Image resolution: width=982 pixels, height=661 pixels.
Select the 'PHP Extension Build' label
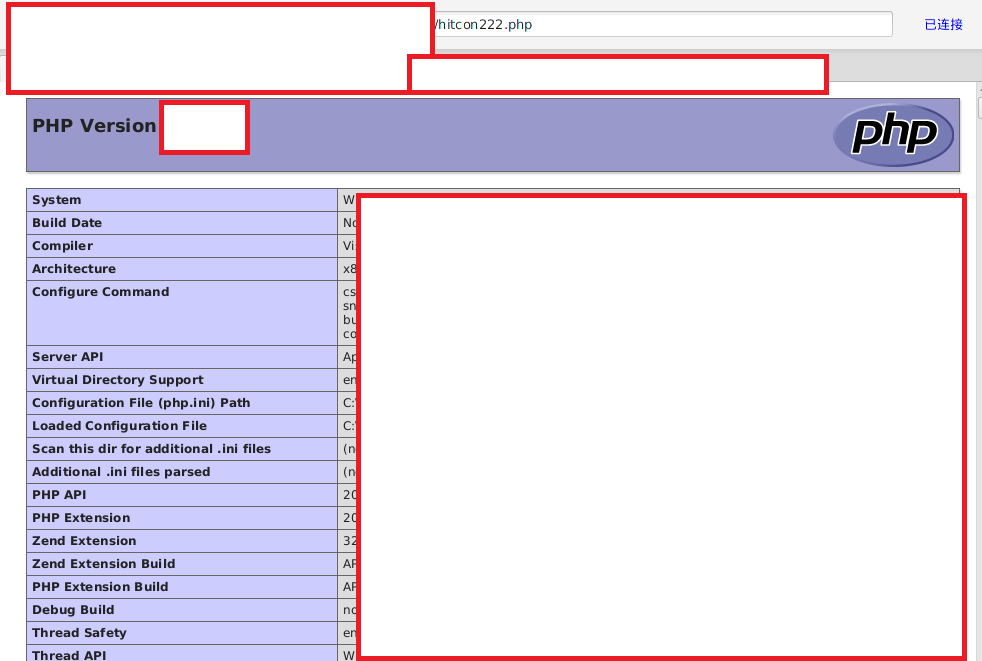[x=100, y=587]
